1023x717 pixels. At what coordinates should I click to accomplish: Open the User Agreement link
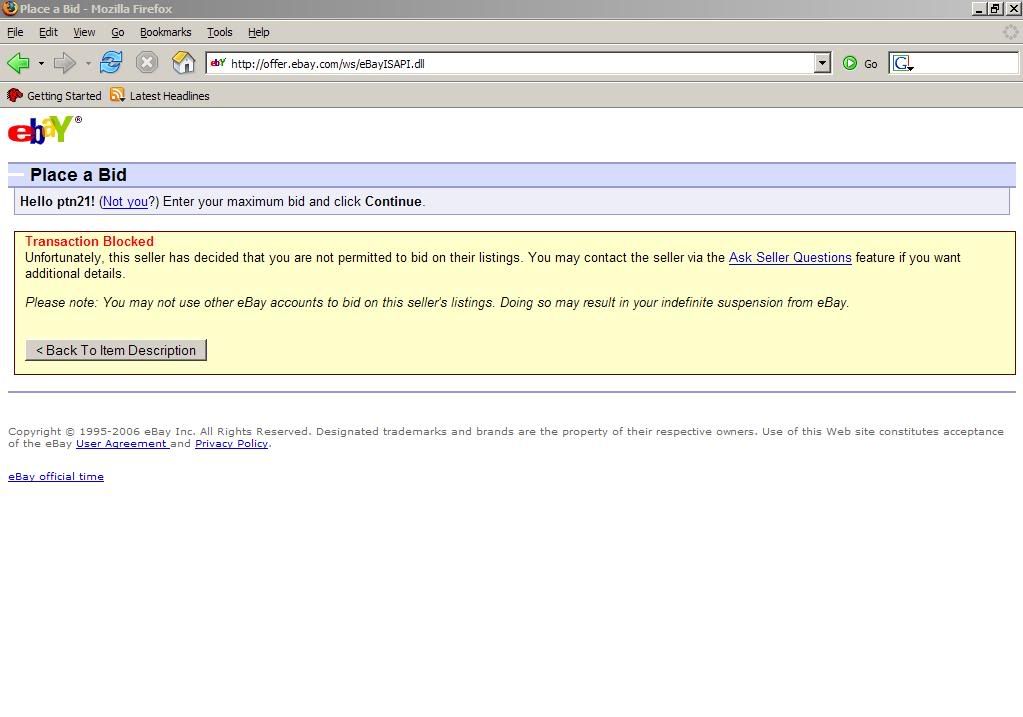(x=122, y=444)
